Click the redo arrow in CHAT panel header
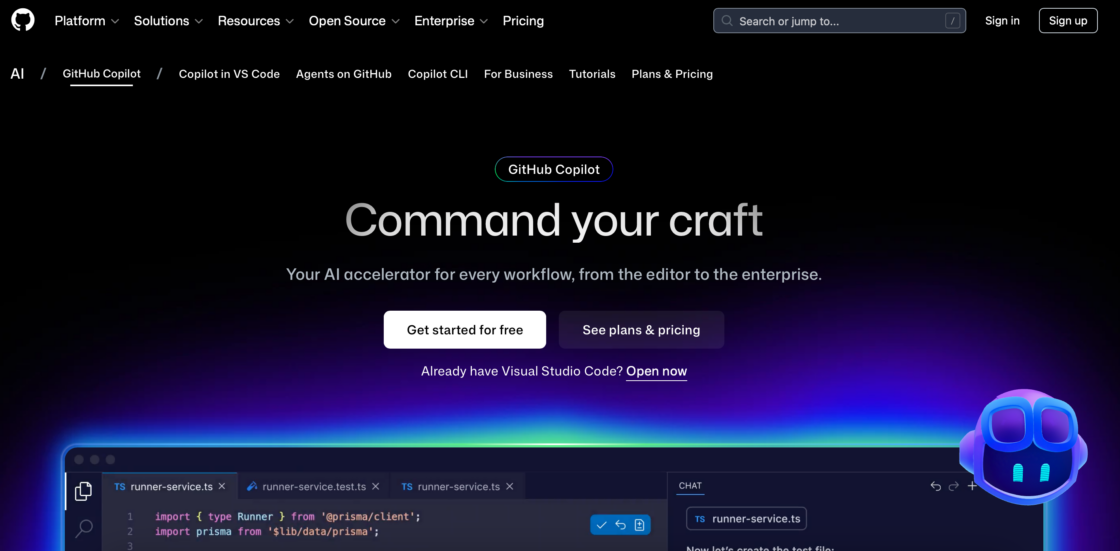1120x551 pixels. tap(954, 486)
